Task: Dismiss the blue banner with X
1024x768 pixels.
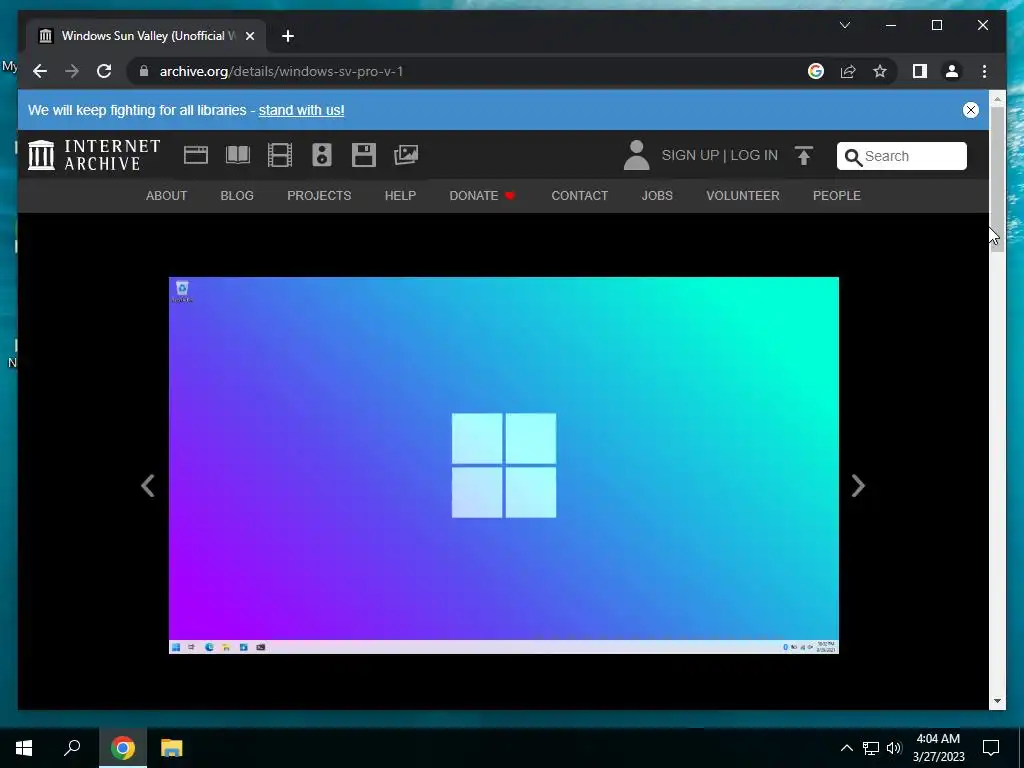Action: [970, 110]
